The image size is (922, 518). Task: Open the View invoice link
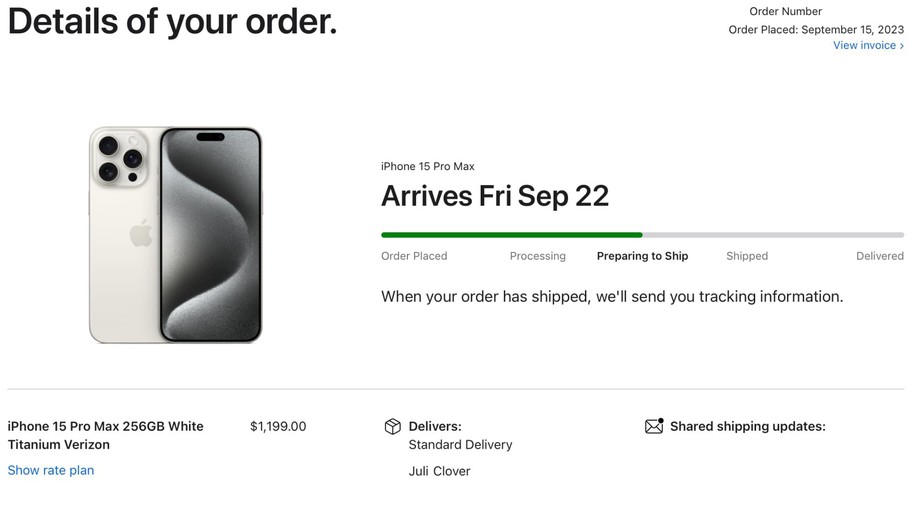click(x=864, y=45)
